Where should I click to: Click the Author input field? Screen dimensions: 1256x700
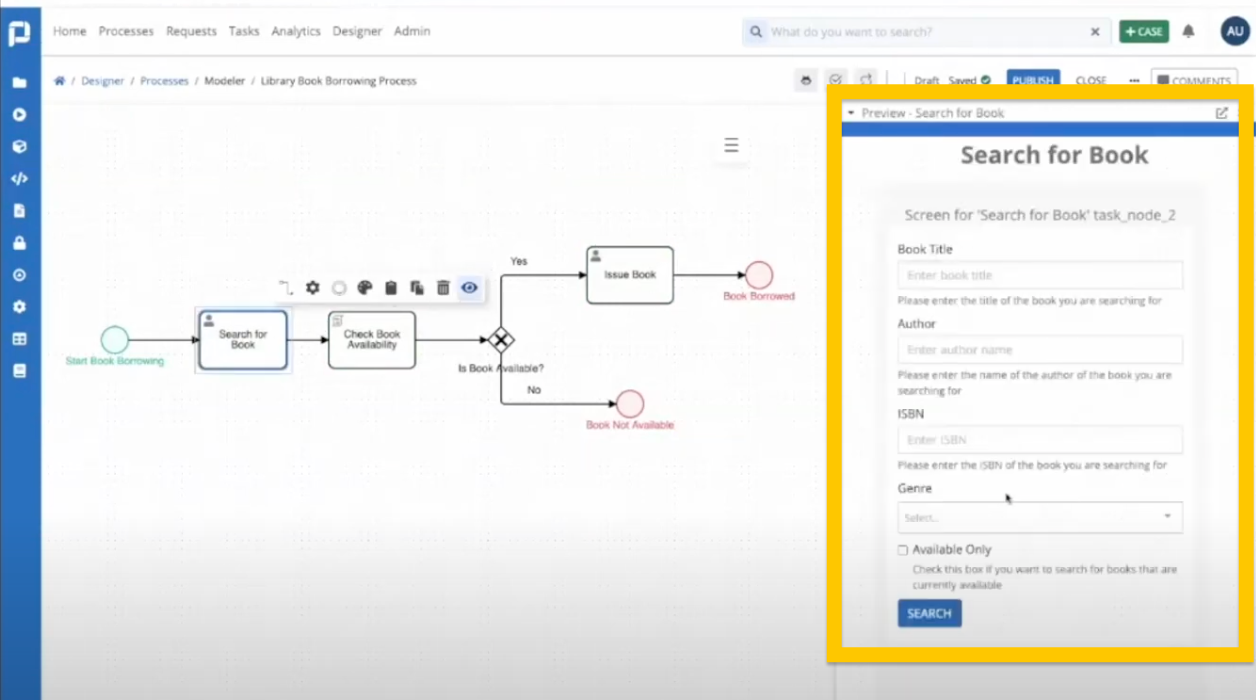(x=1040, y=350)
